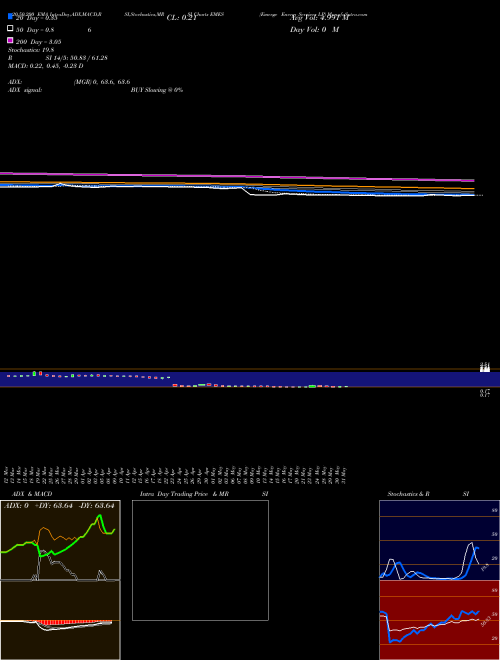This screenshot has height=660, width=500.
Task: Click the ADX: 0 +DY: 63.64 readout
Action: pos(59,505)
